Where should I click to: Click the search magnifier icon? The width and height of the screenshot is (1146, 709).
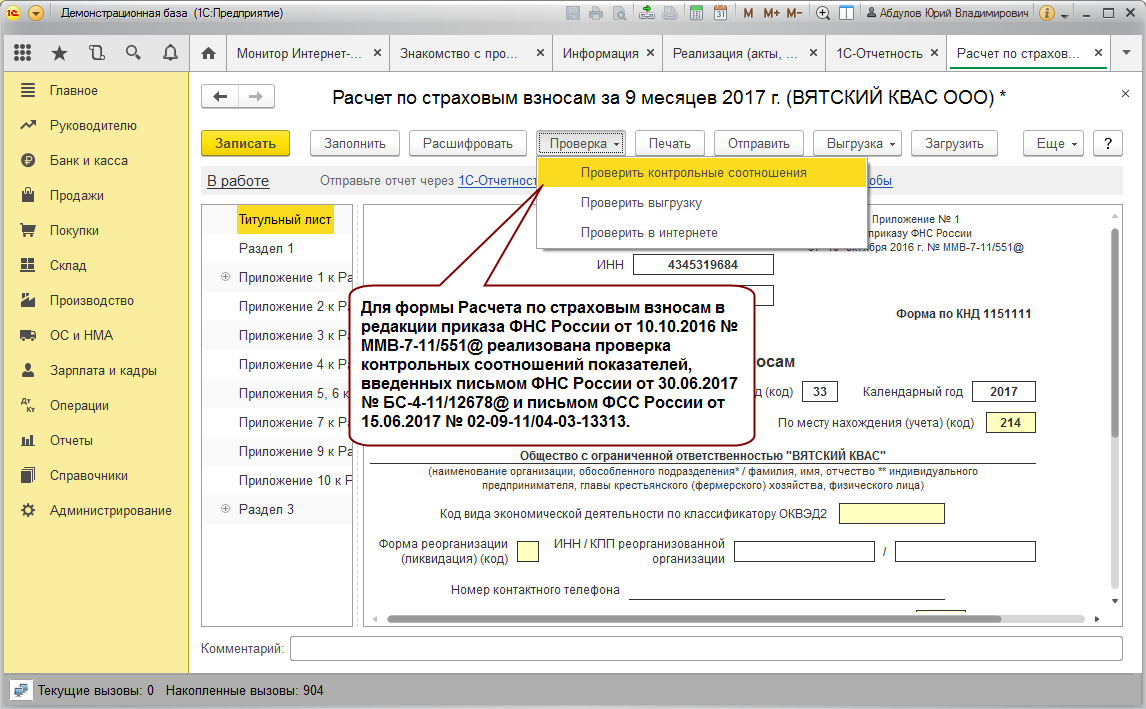133,53
